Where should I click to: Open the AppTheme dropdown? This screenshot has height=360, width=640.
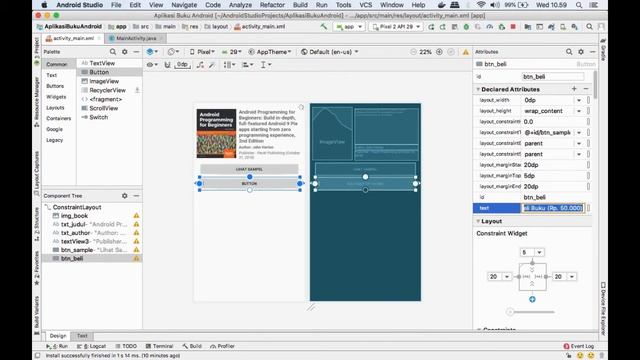tap(270, 52)
